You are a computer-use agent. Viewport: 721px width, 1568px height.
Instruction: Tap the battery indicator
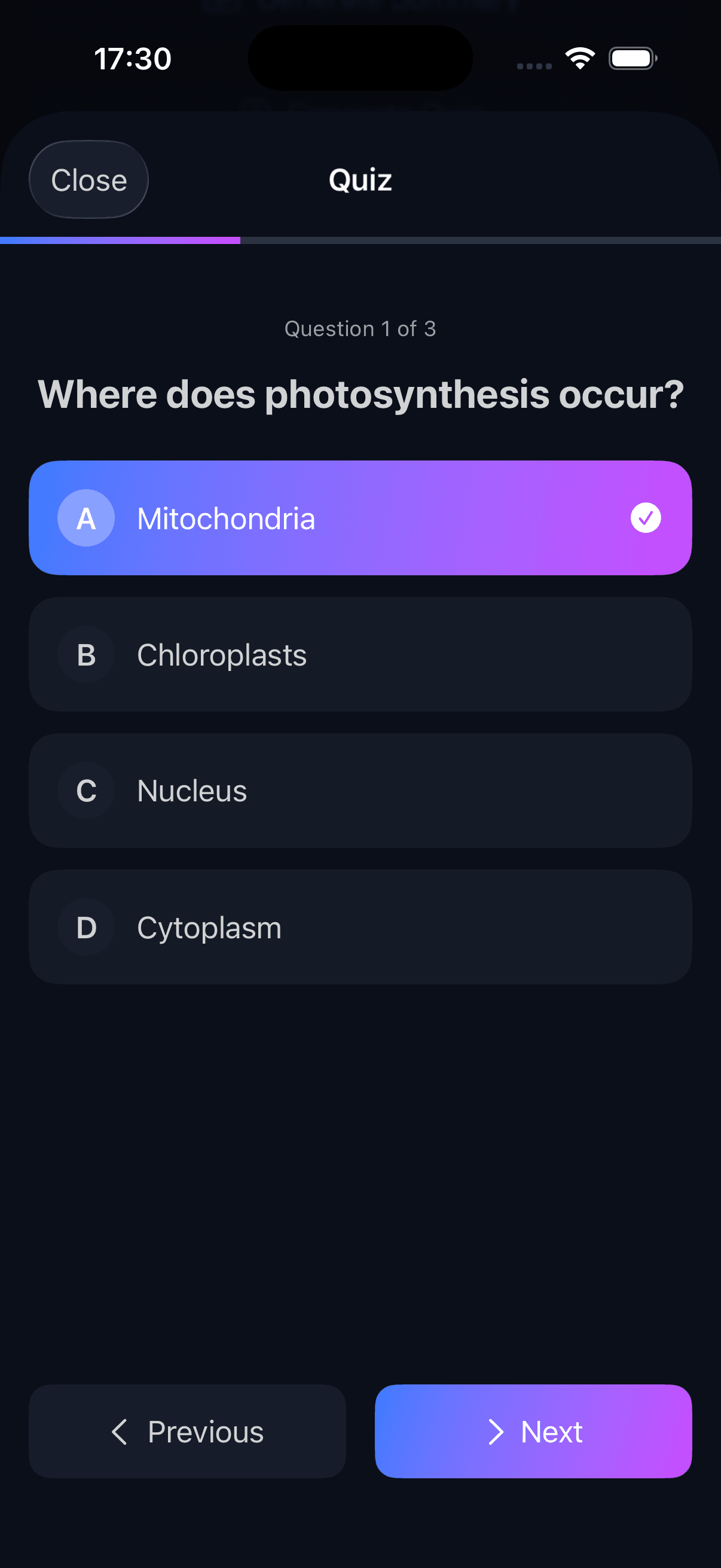[632, 58]
